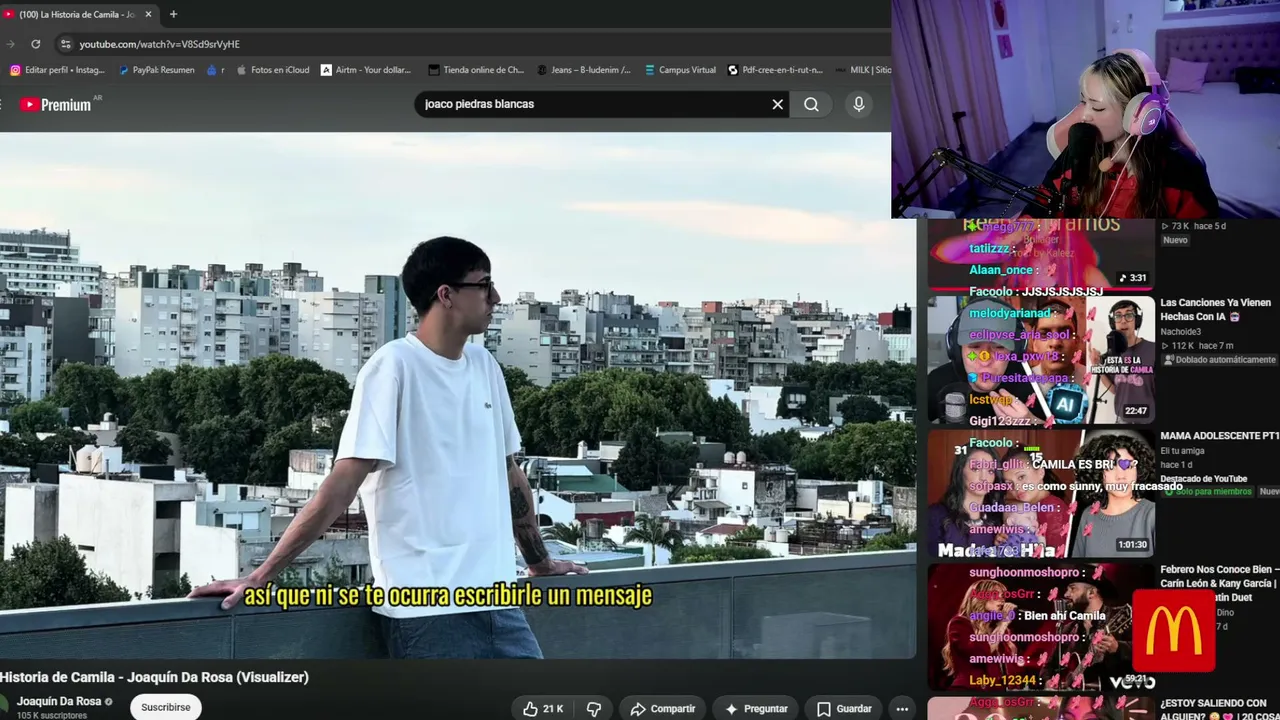Reload the page in the browser
Viewport: 1280px width, 720px height.
[35, 44]
